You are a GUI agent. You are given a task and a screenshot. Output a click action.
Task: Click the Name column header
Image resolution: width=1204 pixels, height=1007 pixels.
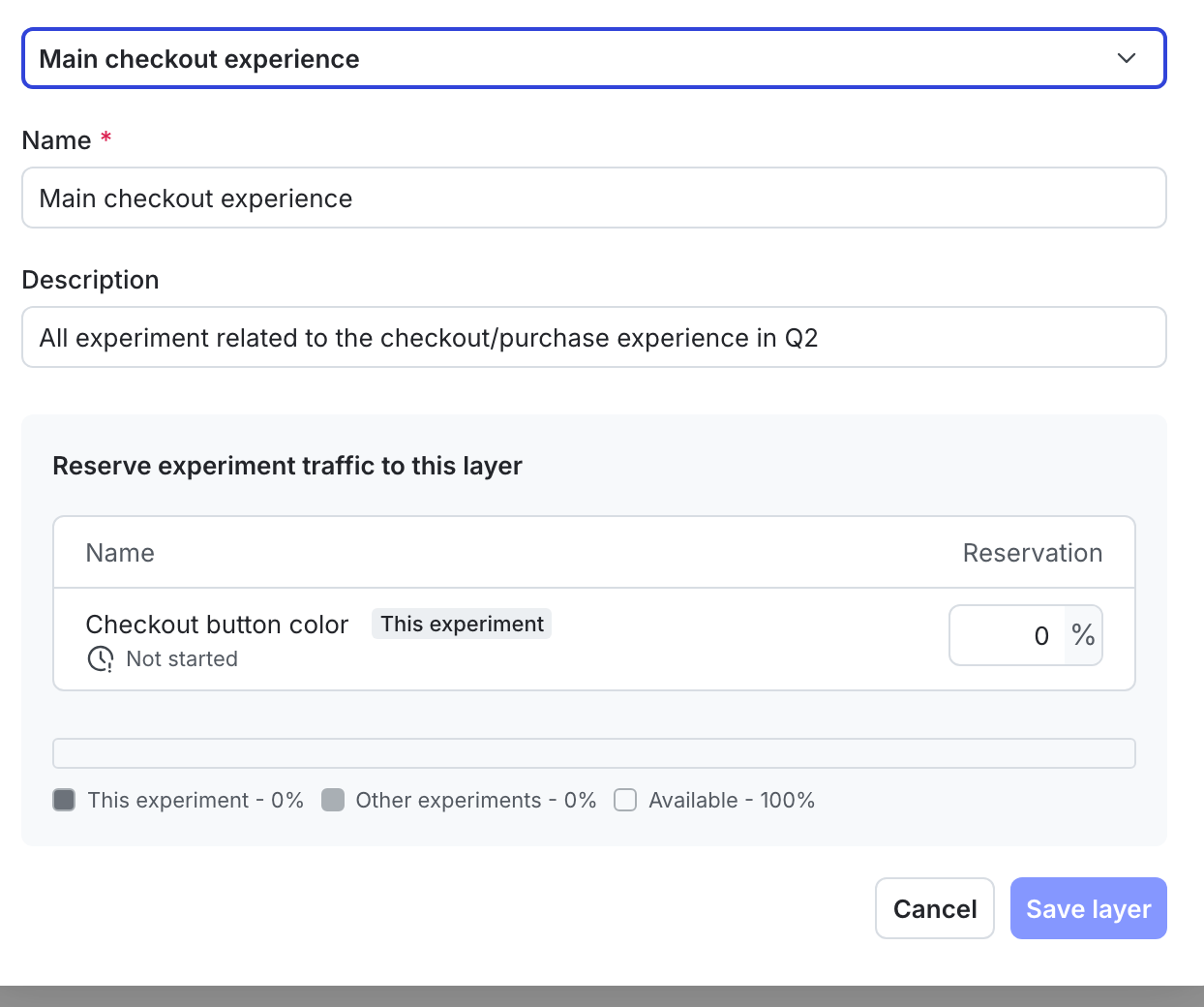120,552
